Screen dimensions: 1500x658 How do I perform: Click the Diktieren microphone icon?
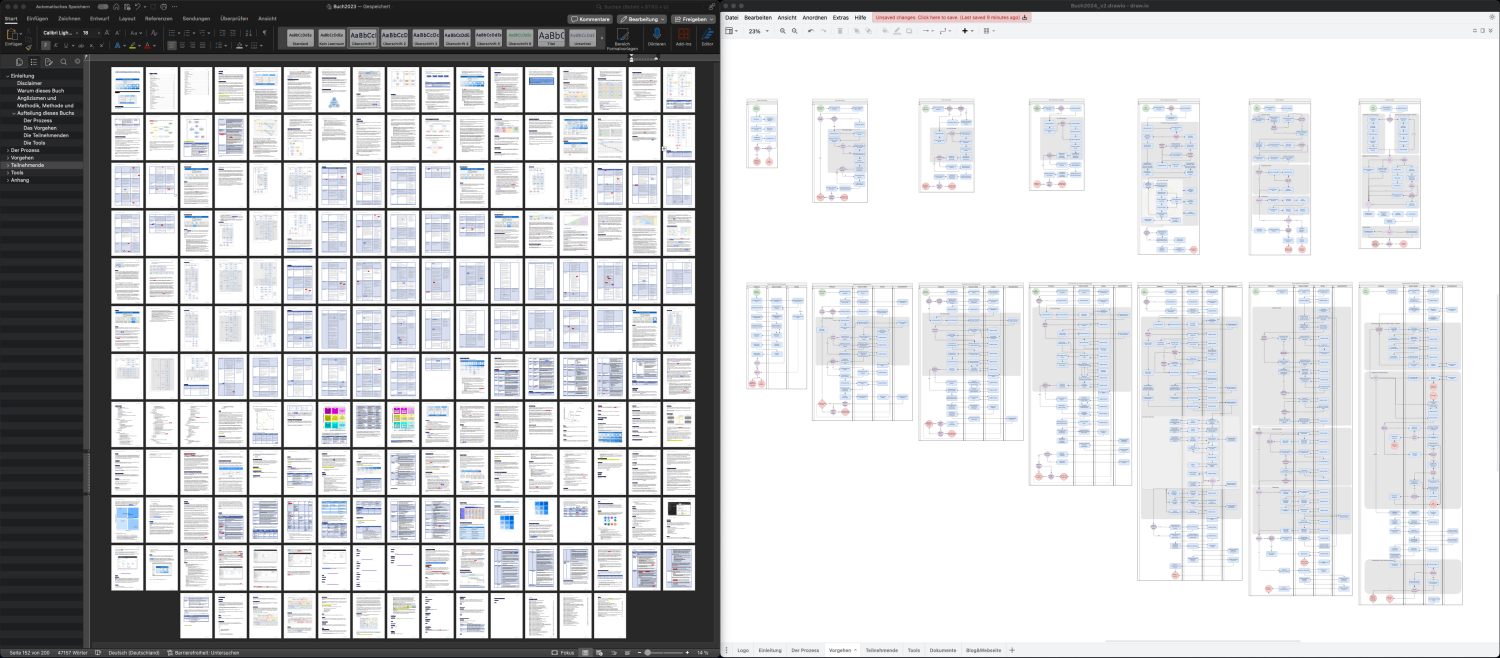(x=656, y=35)
